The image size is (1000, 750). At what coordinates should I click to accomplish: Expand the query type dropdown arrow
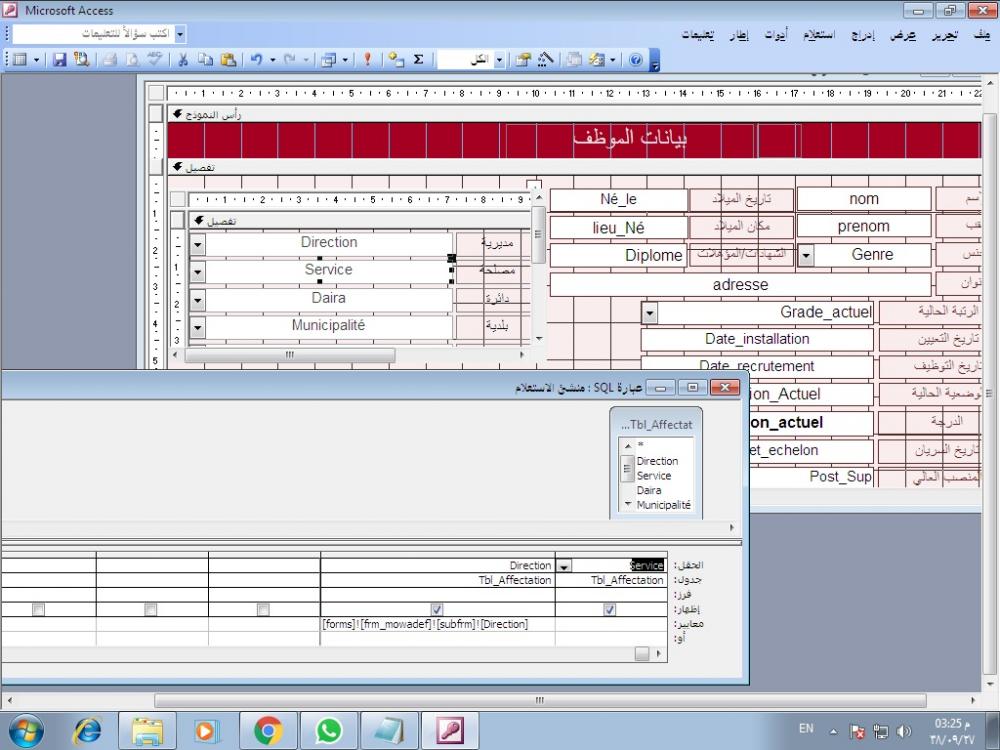344,60
